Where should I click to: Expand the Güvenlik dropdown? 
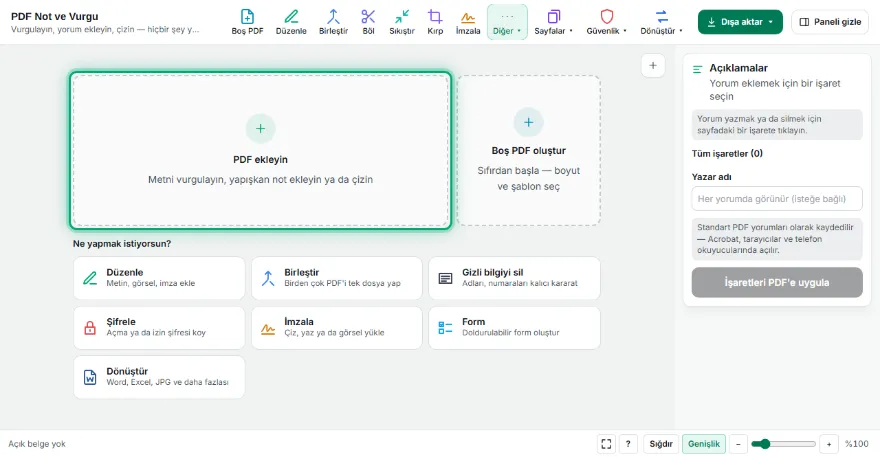pyautogui.click(x=607, y=22)
